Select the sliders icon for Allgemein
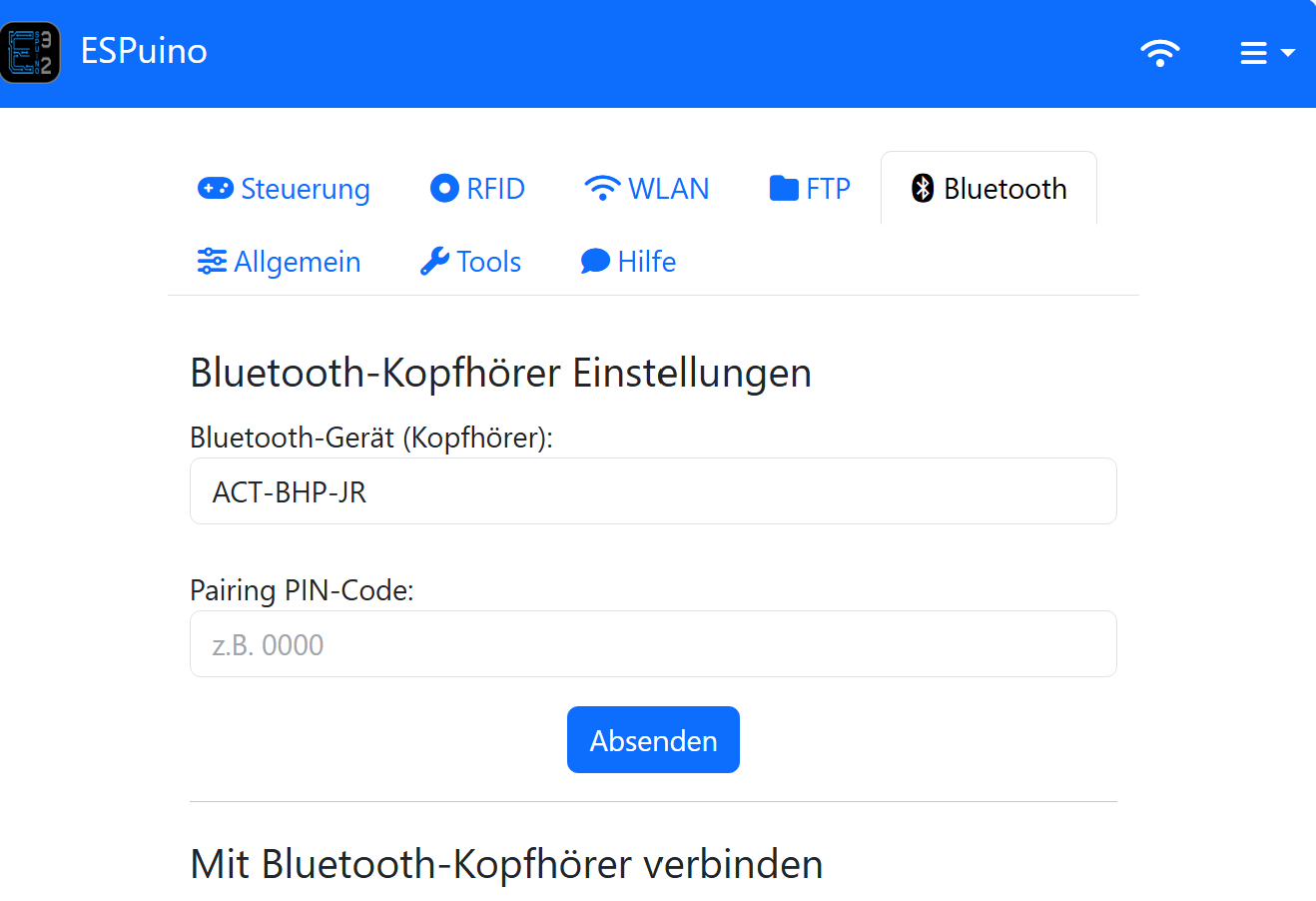Viewport: 1316px width, 901px height. click(212, 262)
